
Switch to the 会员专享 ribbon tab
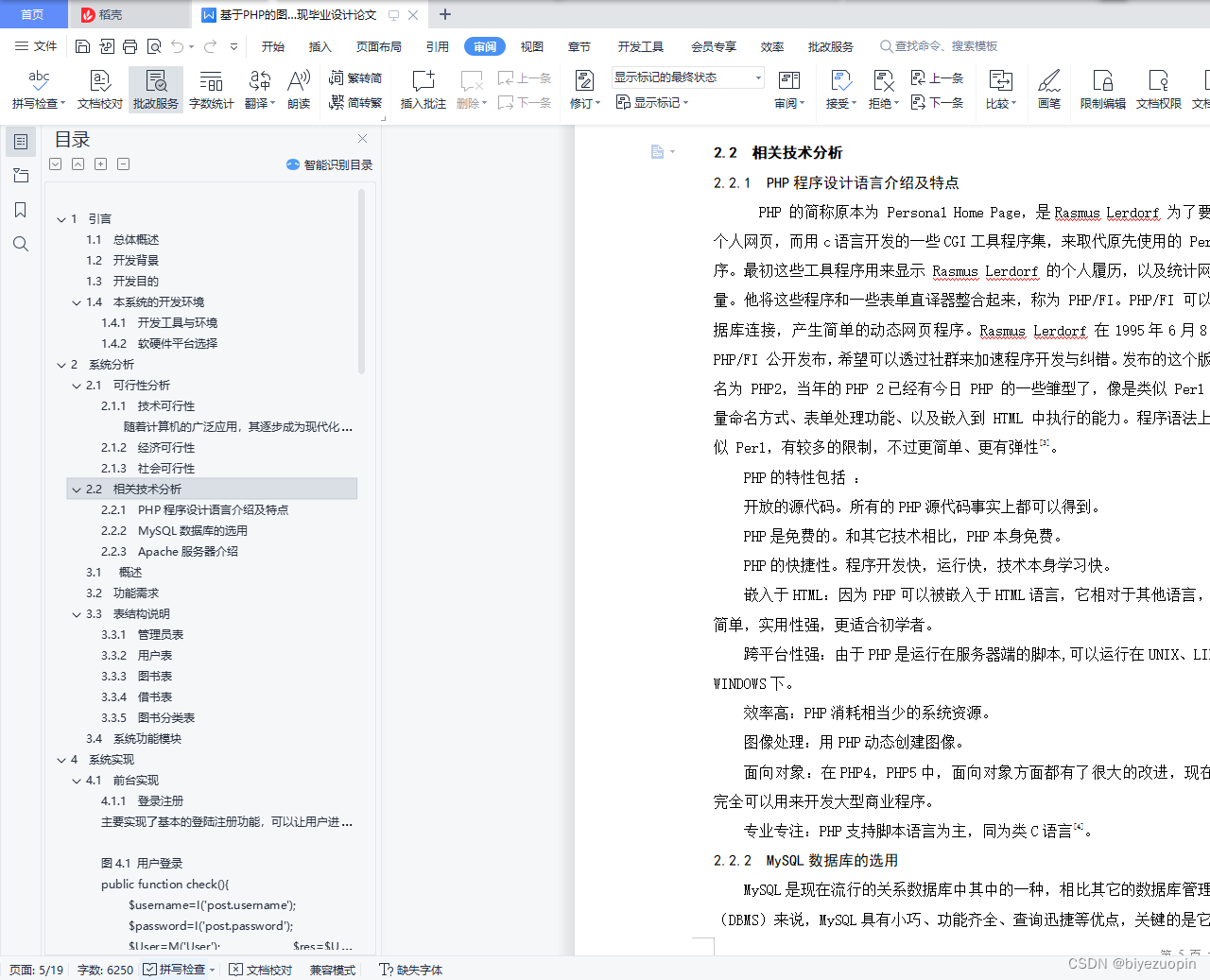pyautogui.click(x=714, y=46)
